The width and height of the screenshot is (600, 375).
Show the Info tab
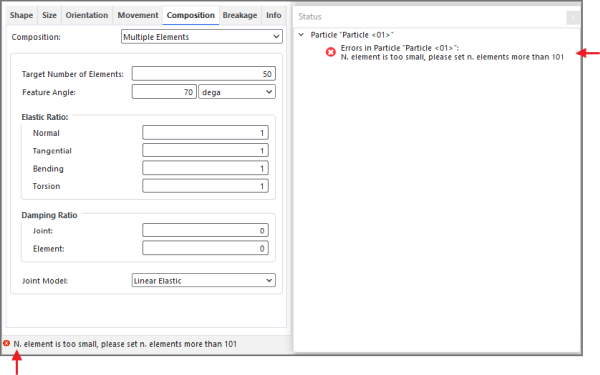[x=274, y=15]
